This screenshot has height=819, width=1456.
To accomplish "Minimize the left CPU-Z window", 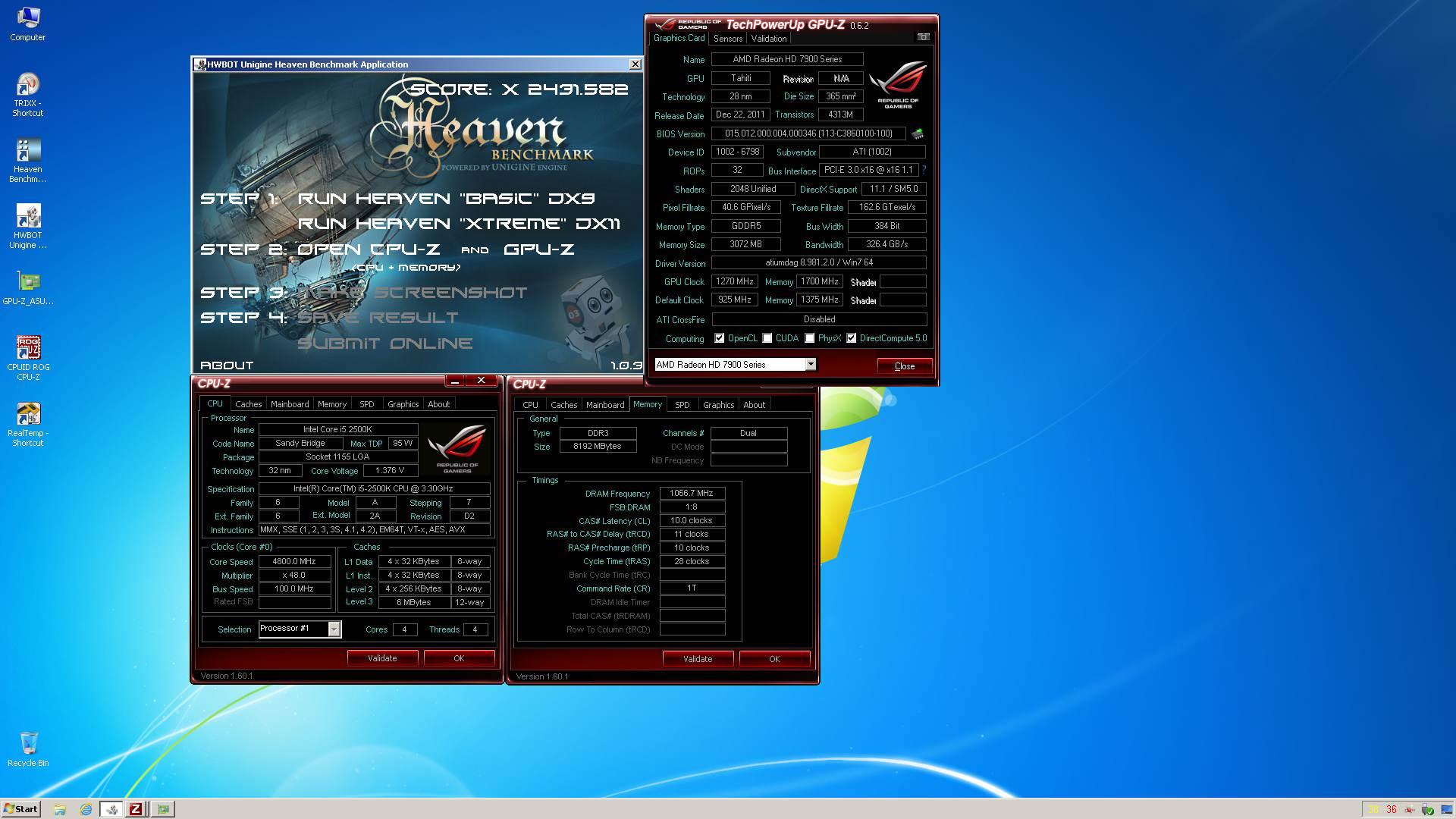I will tap(454, 381).
